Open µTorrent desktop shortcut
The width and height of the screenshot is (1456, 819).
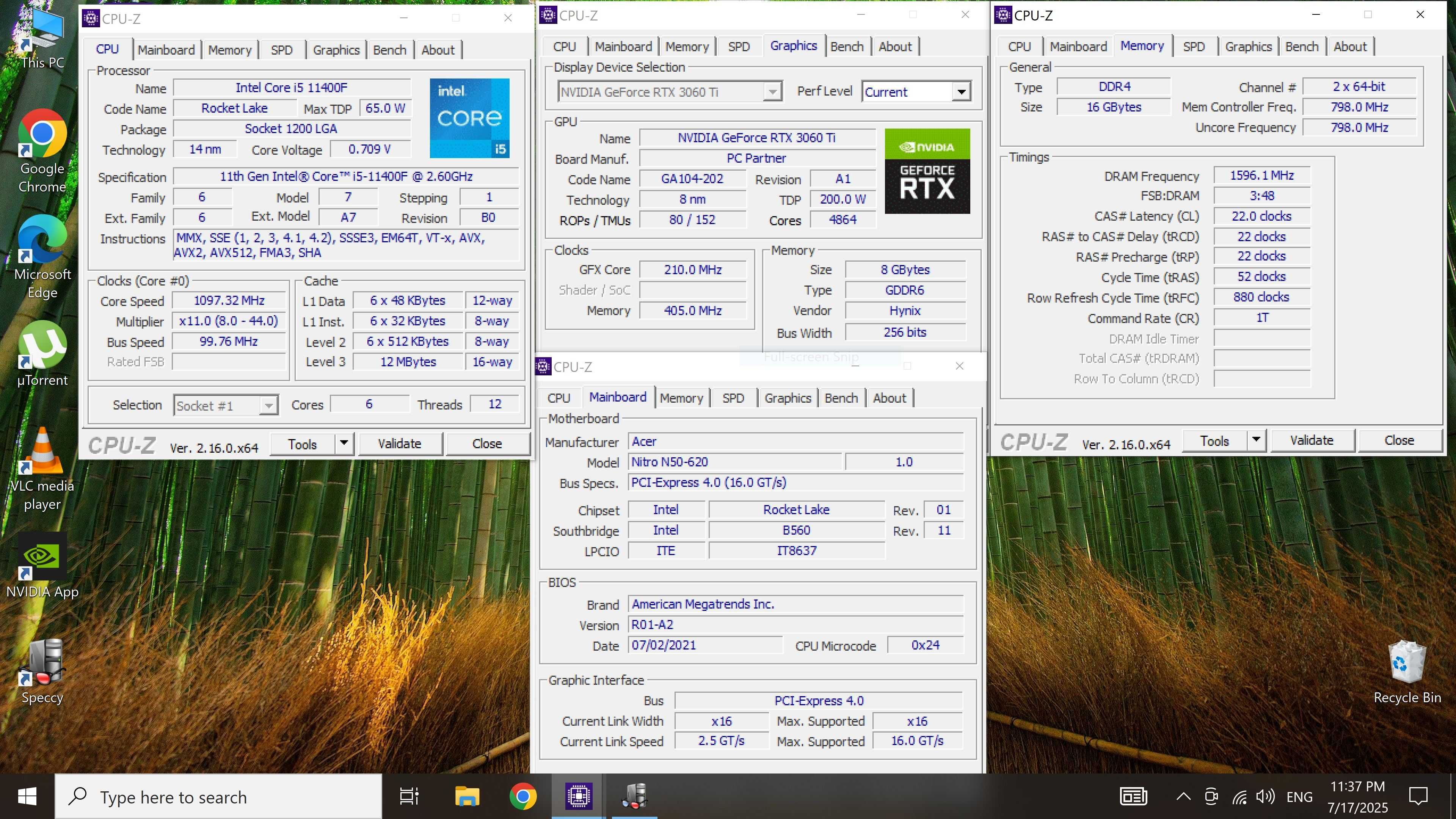tap(42, 353)
